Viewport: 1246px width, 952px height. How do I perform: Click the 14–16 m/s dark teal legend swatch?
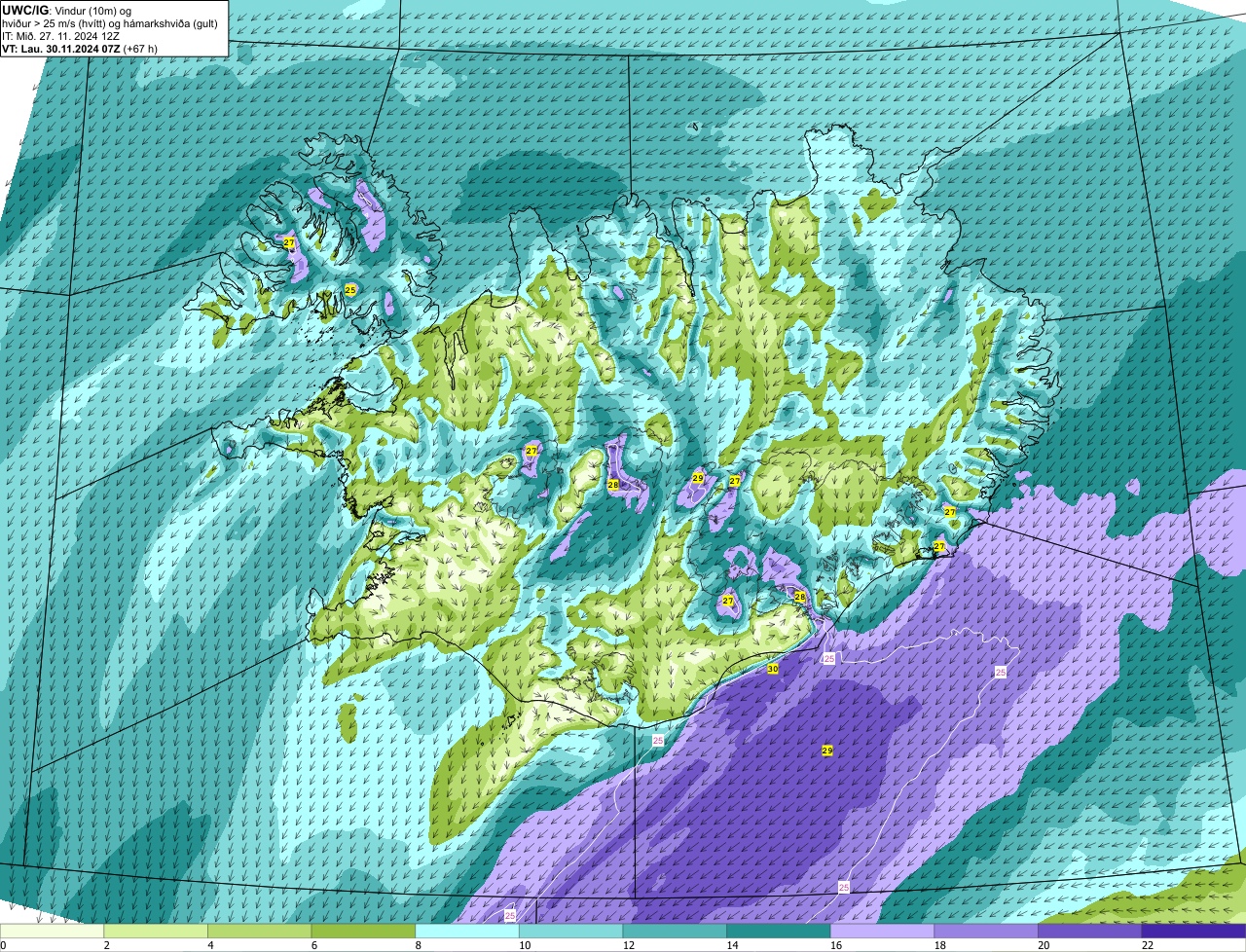pyautogui.click(x=779, y=932)
